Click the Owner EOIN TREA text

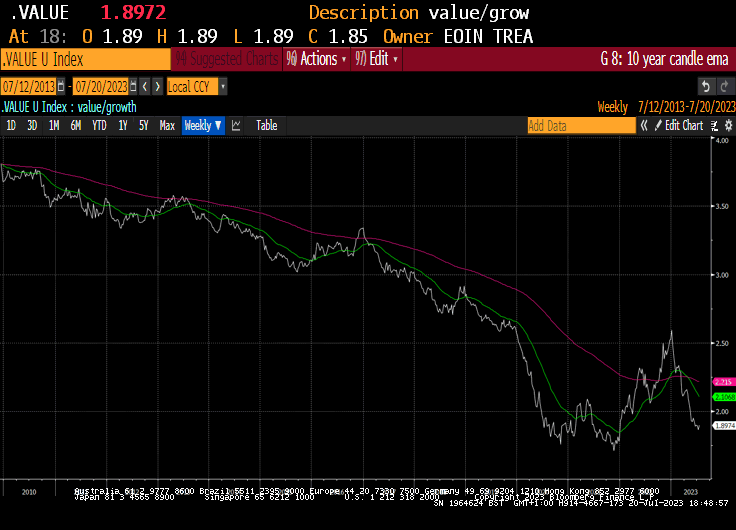(x=458, y=36)
